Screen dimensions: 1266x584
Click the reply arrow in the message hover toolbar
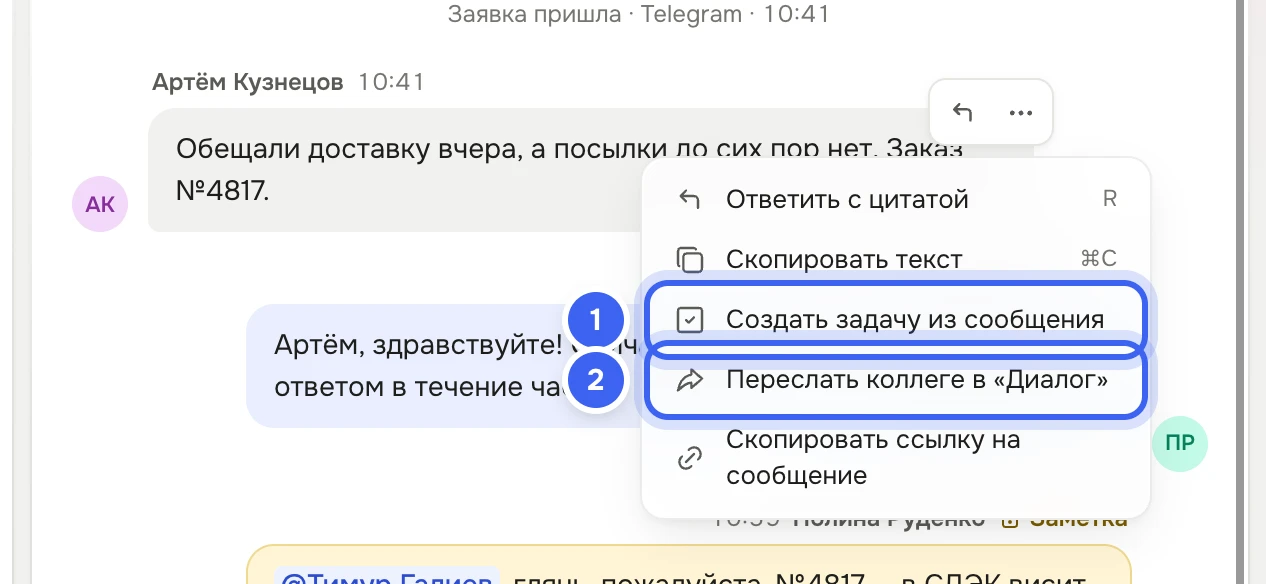coord(961,112)
